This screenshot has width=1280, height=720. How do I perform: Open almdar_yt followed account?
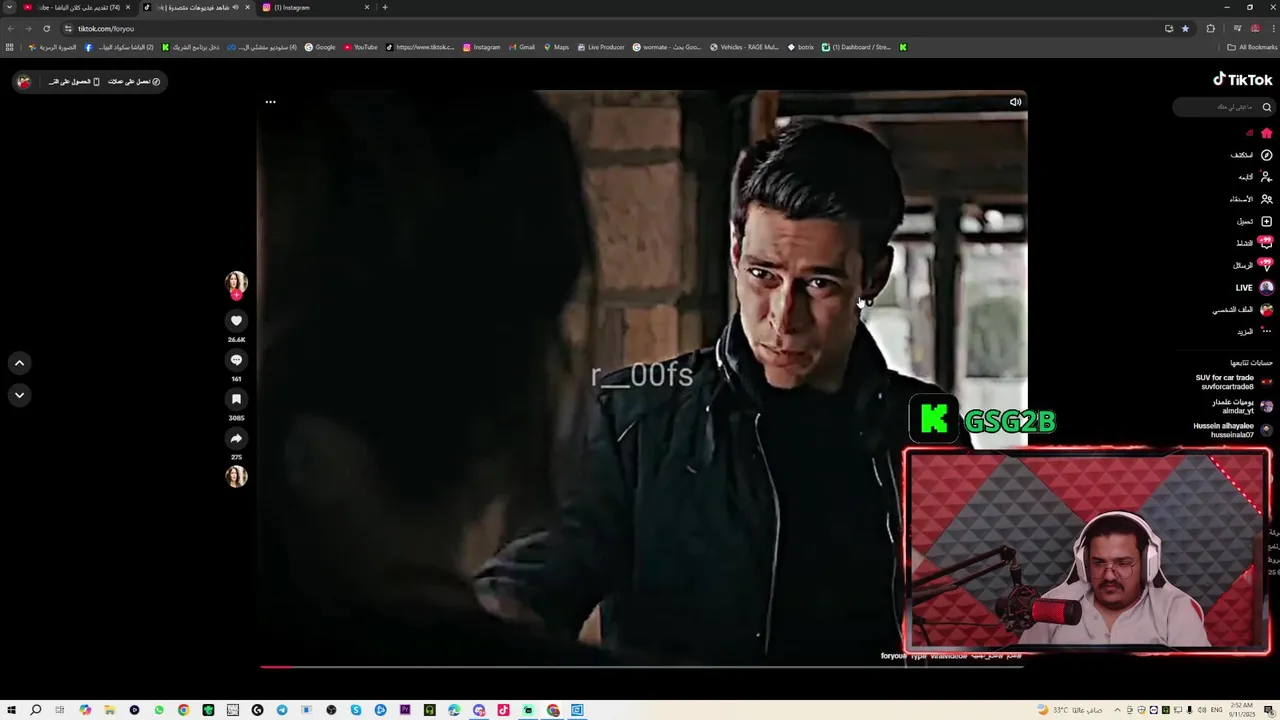tap(1241, 406)
